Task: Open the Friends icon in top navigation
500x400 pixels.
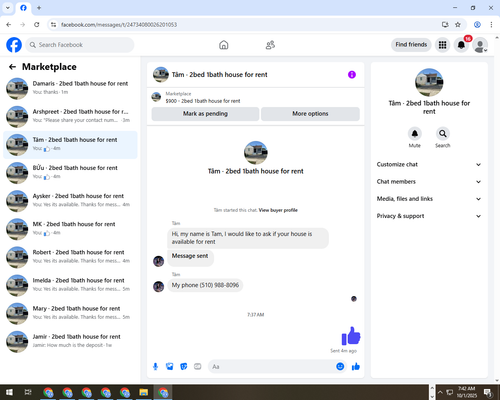Action: pyautogui.click(x=270, y=45)
